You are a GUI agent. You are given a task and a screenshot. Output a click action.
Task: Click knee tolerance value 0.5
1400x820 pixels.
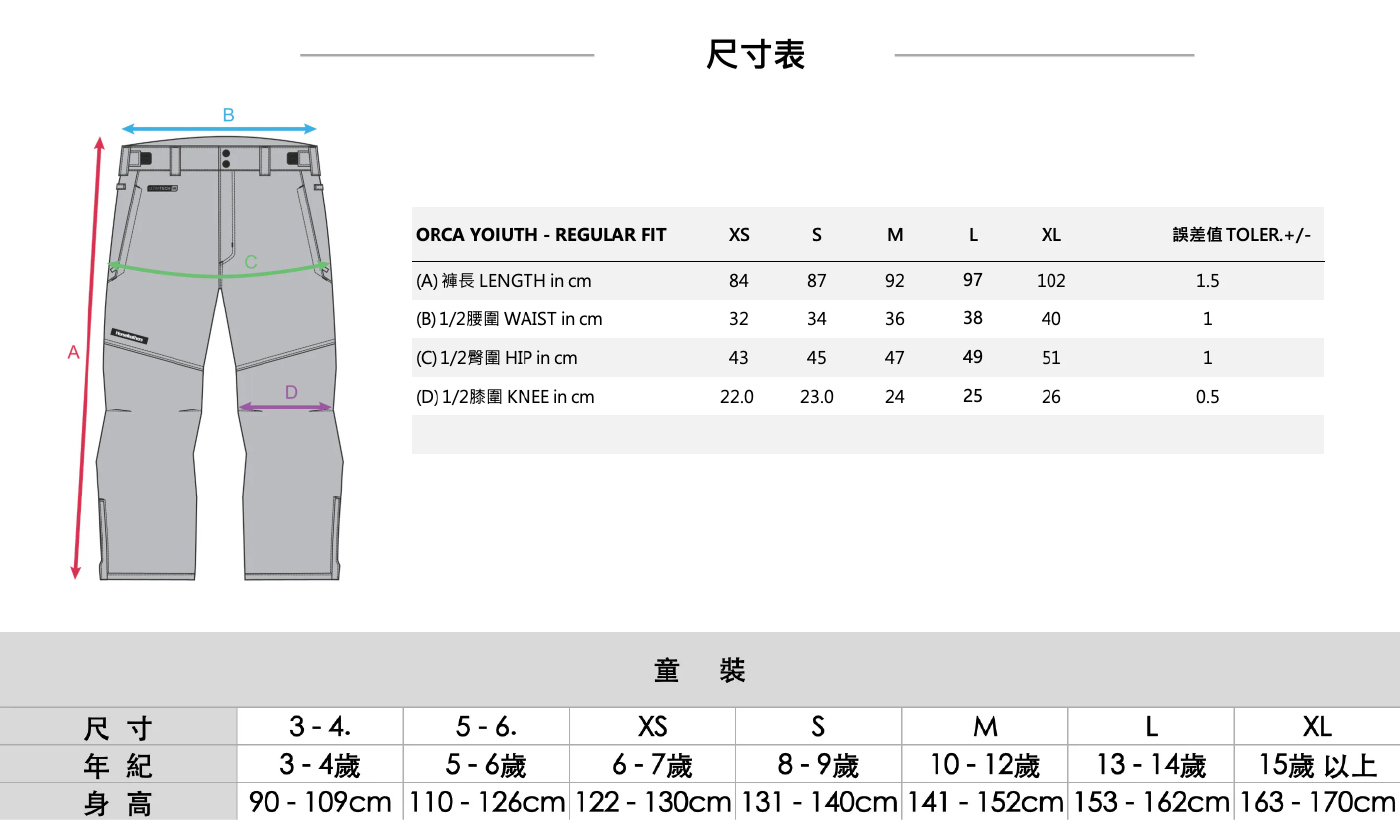[x=1208, y=397]
